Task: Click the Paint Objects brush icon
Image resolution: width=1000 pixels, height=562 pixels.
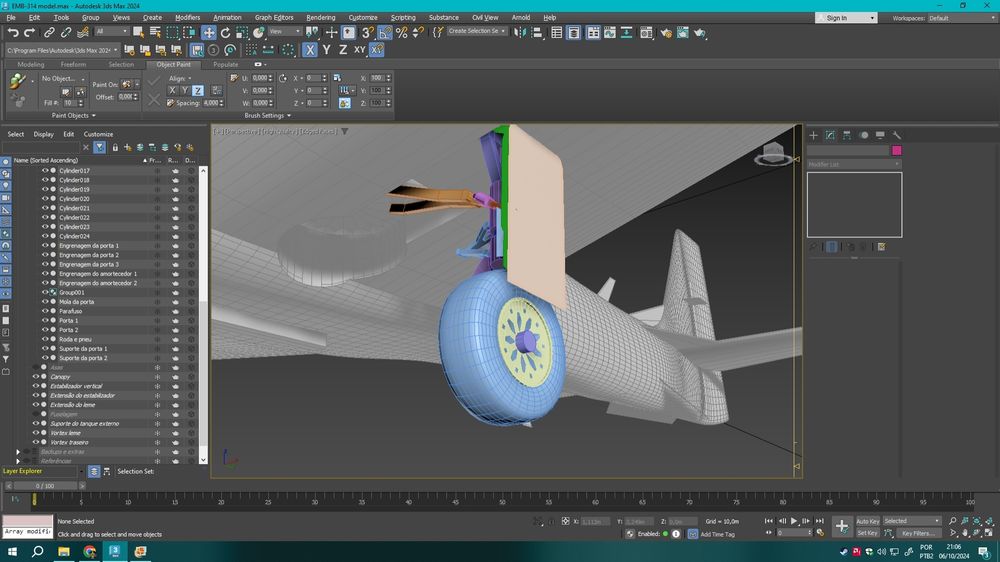Action: (17, 80)
